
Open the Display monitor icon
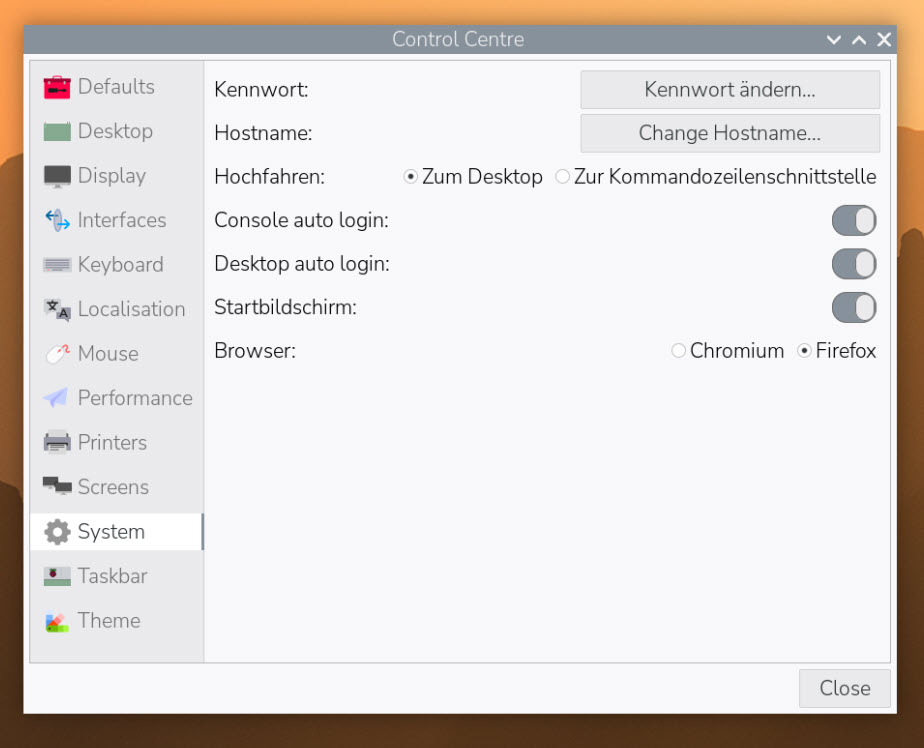tap(57, 176)
